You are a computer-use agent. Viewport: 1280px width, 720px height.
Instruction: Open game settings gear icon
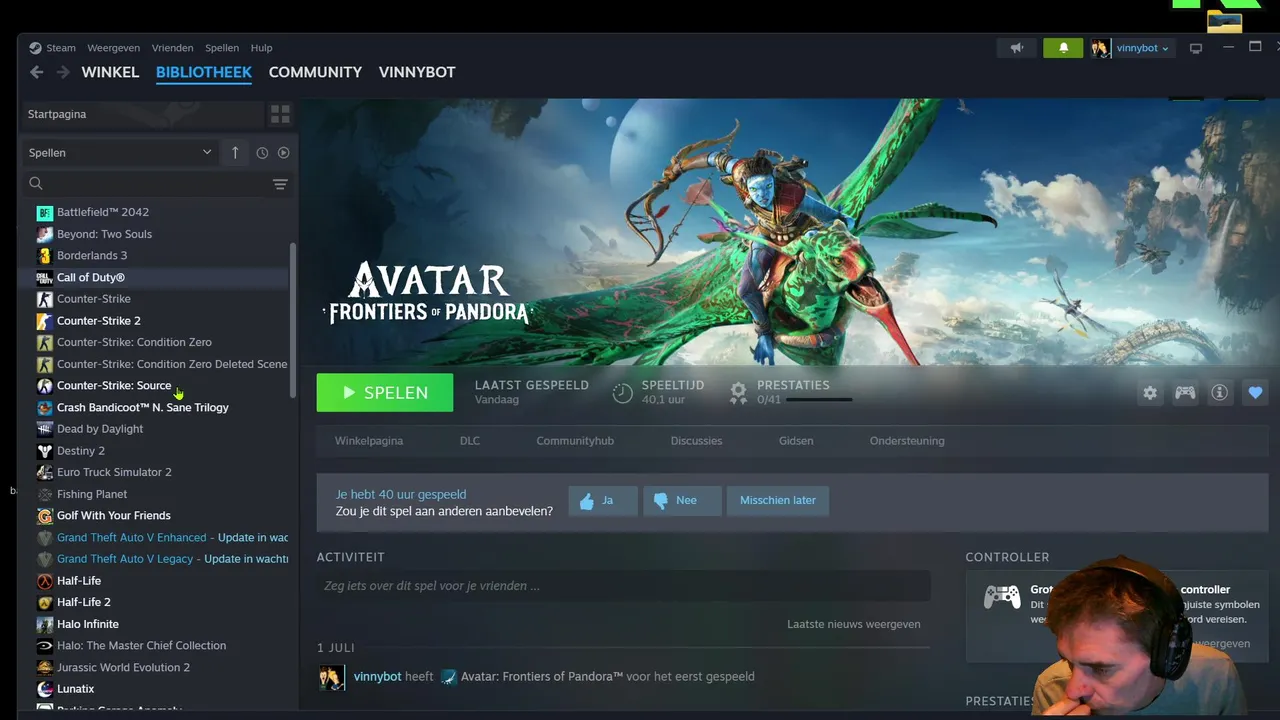click(1150, 393)
